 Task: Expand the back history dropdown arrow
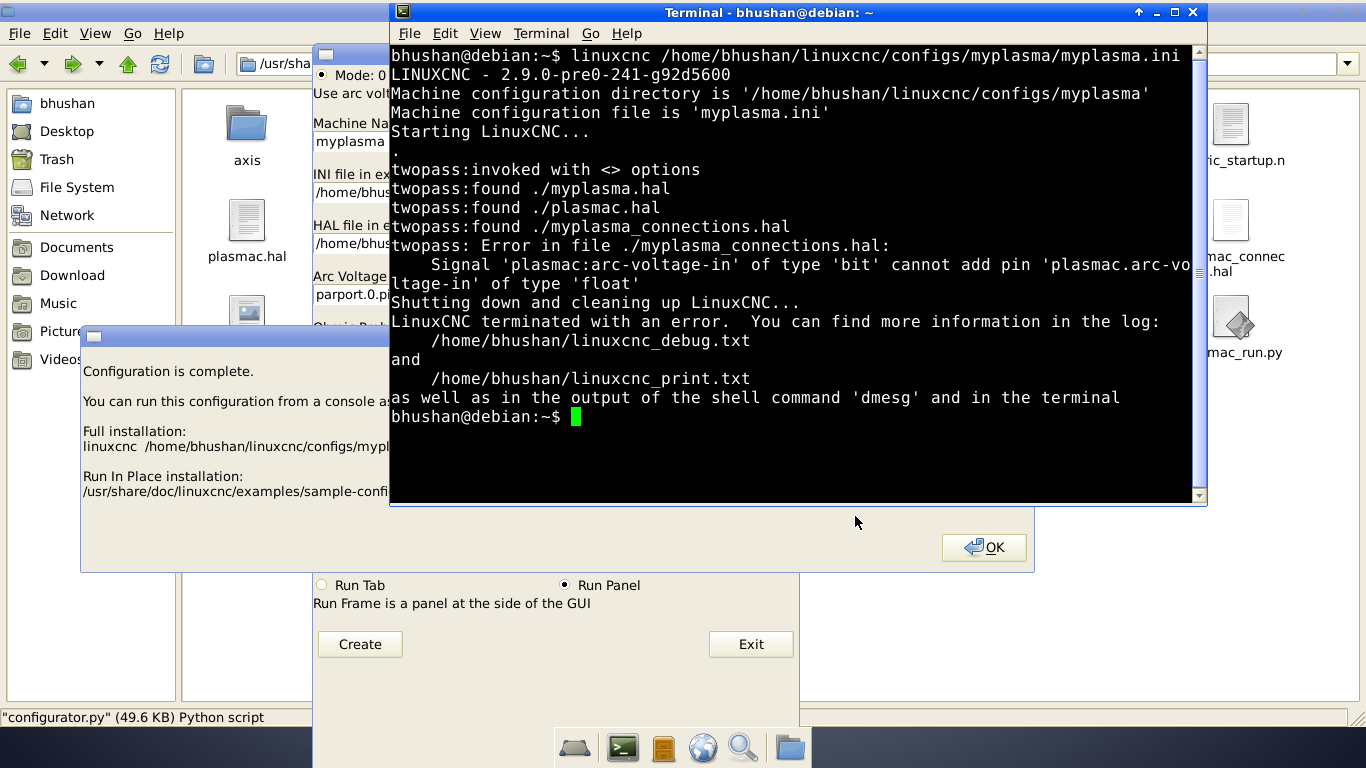44,64
